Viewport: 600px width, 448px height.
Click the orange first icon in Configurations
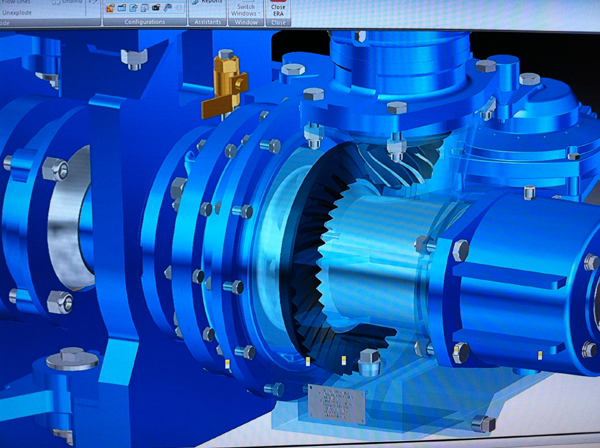tap(110, 7)
